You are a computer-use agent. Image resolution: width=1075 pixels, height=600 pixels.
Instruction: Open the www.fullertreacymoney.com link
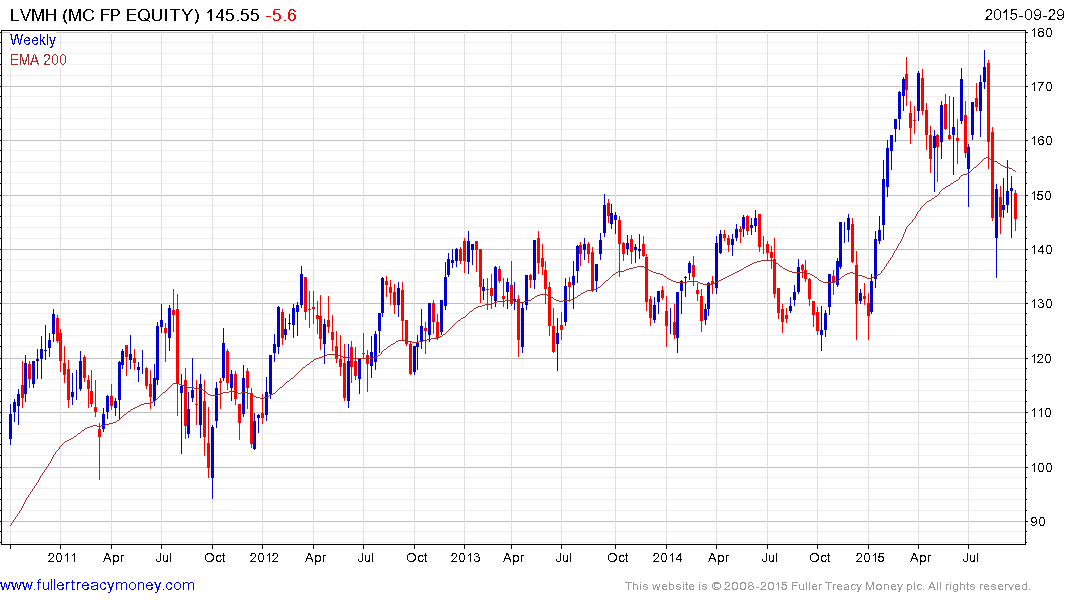[x=97, y=585]
